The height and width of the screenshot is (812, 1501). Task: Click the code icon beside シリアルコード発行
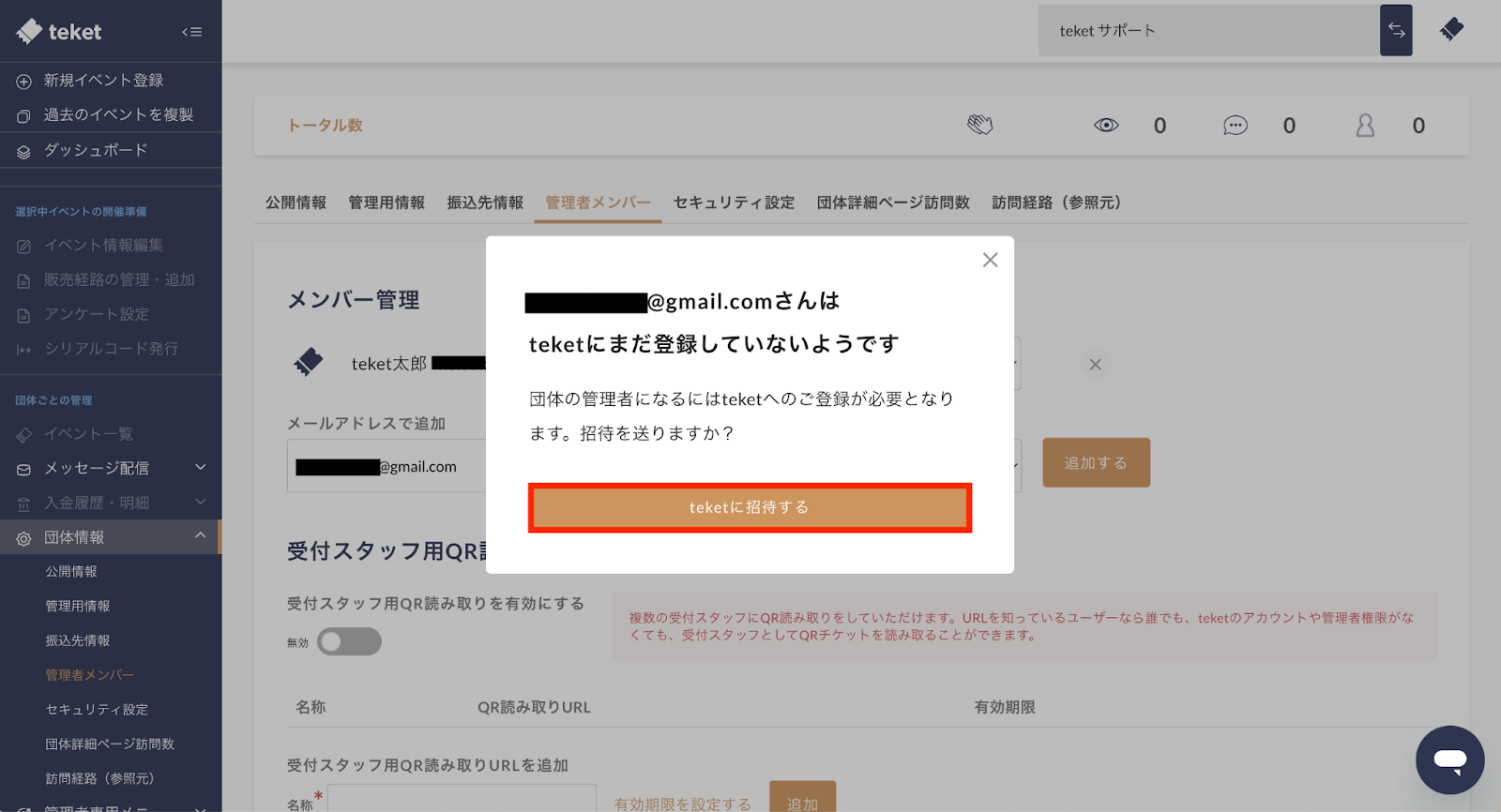[x=24, y=350]
